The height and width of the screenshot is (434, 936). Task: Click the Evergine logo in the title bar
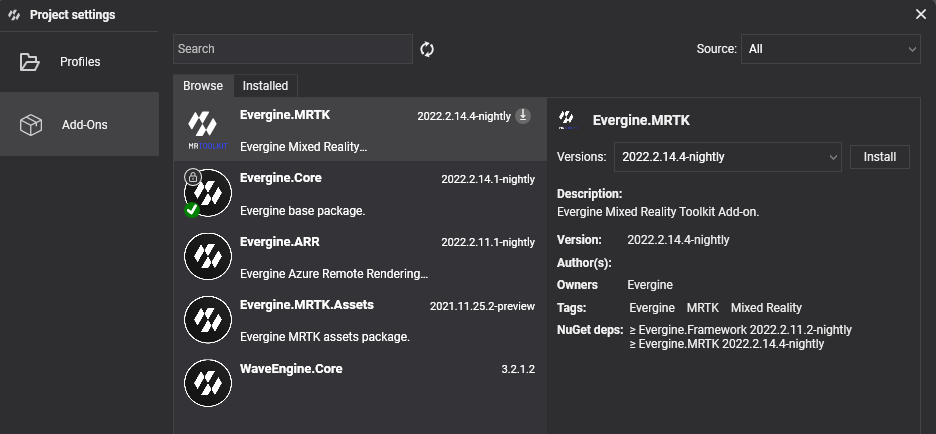pyautogui.click(x=14, y=15)
